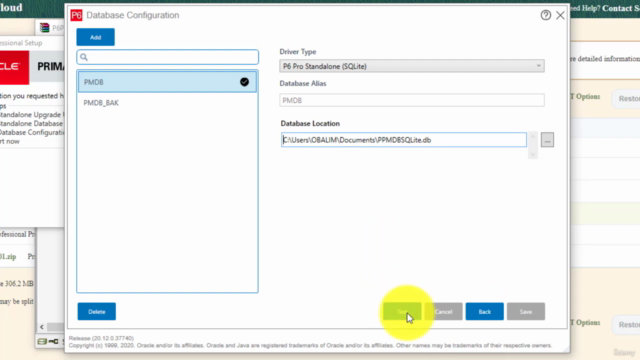The height and width of the screenshot is (360, 640).
Task: Click the search magnifier icon
Action: pos(84,57)
